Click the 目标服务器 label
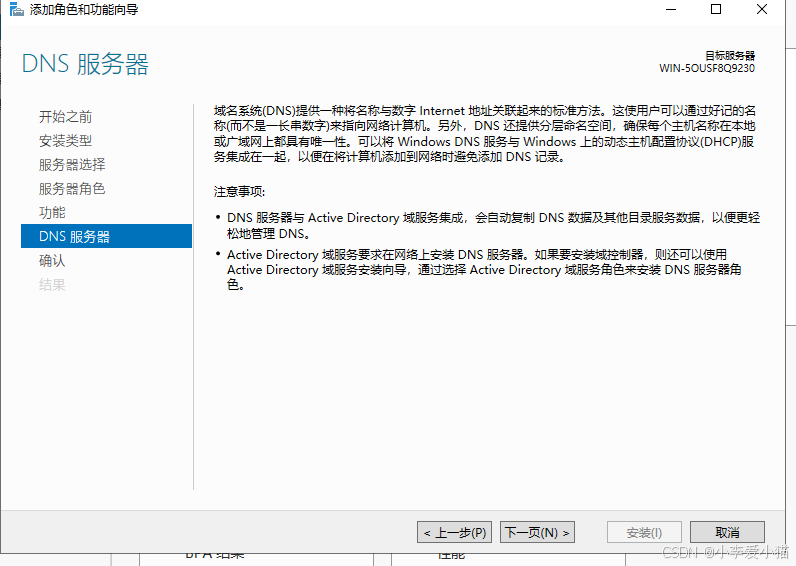Image resolution: width=796 pixels, height=566 pixels. tap(730, 55)
